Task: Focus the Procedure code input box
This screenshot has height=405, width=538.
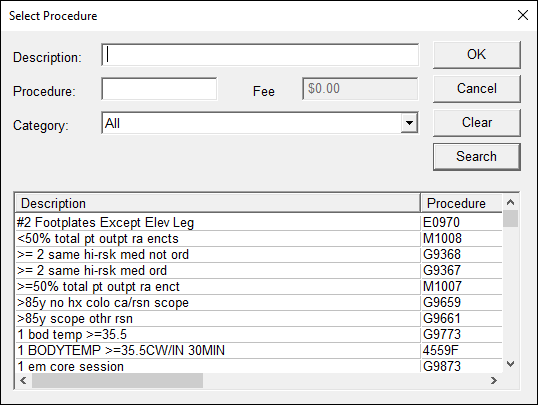Action: pyautogui.click(x=159, y=89)
